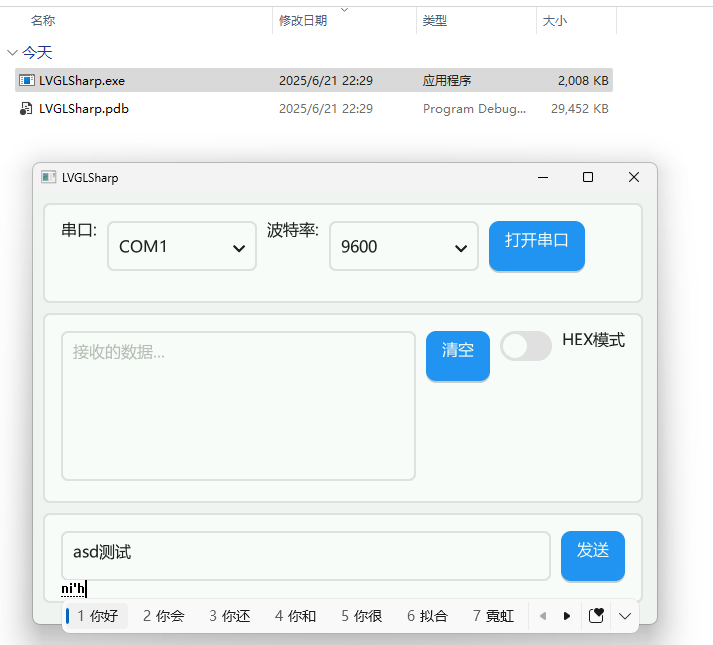Screen dimensions: 713x645
Task: Sort files by 名称 column header
Action: [44, 20]
